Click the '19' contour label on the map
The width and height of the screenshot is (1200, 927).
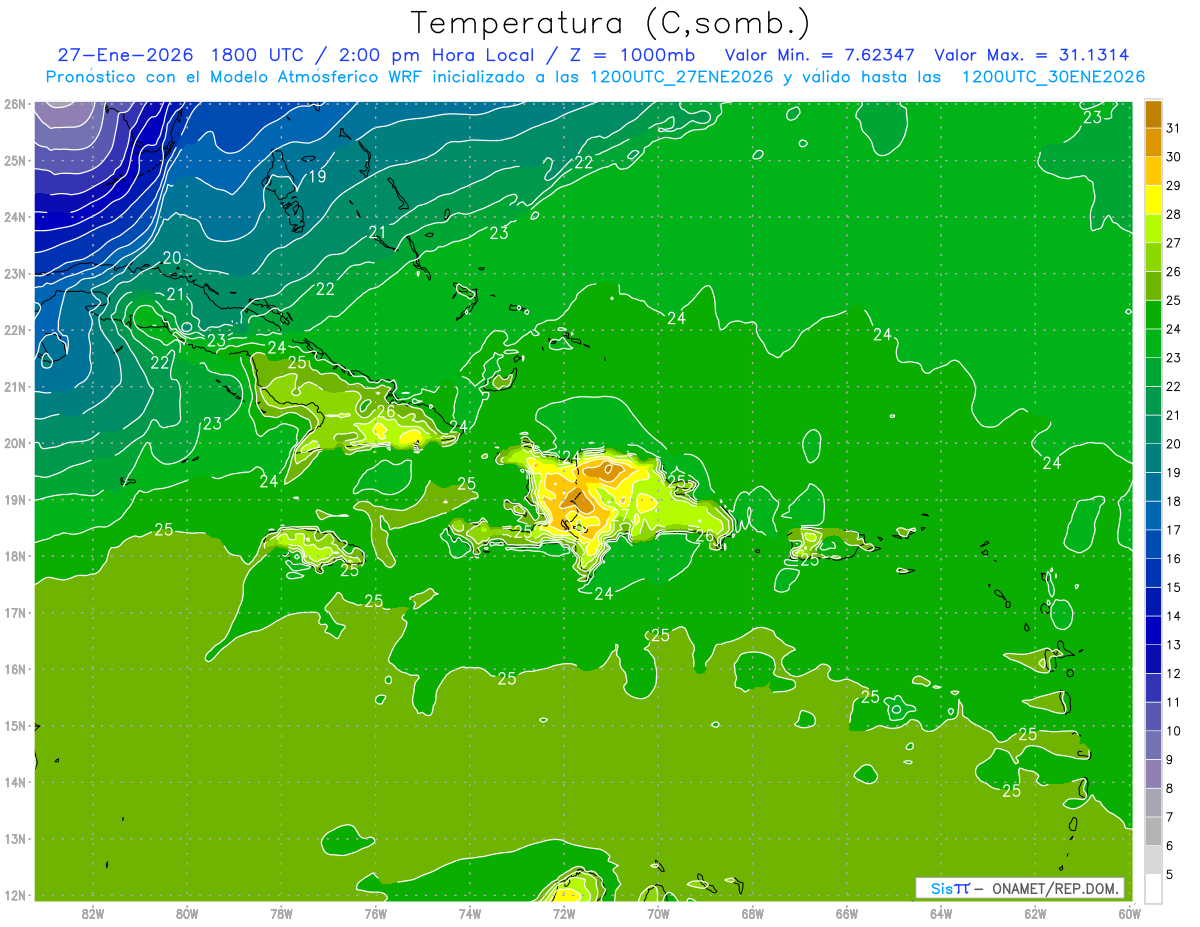pos(317,177)
